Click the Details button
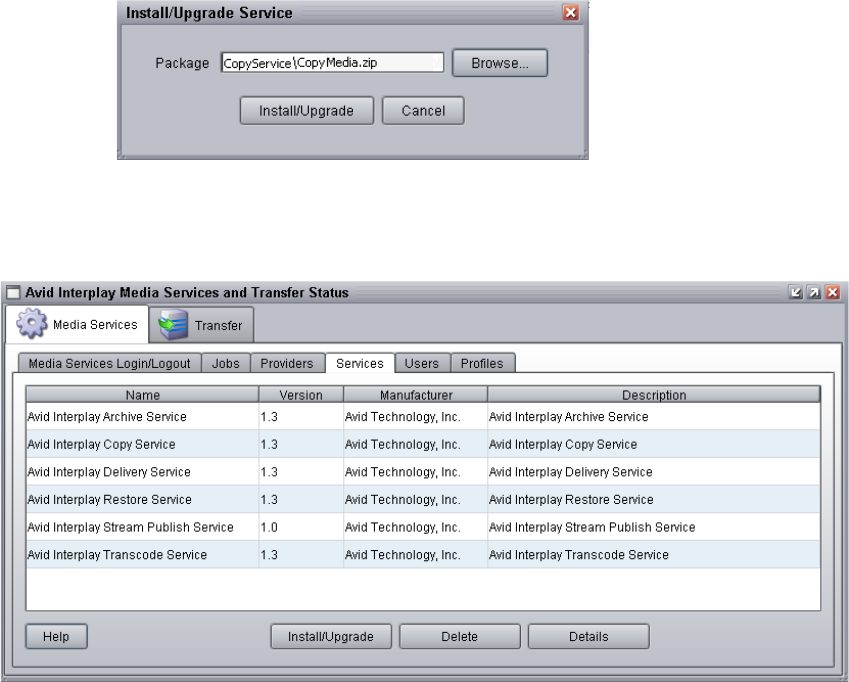 tap(589, 637)
